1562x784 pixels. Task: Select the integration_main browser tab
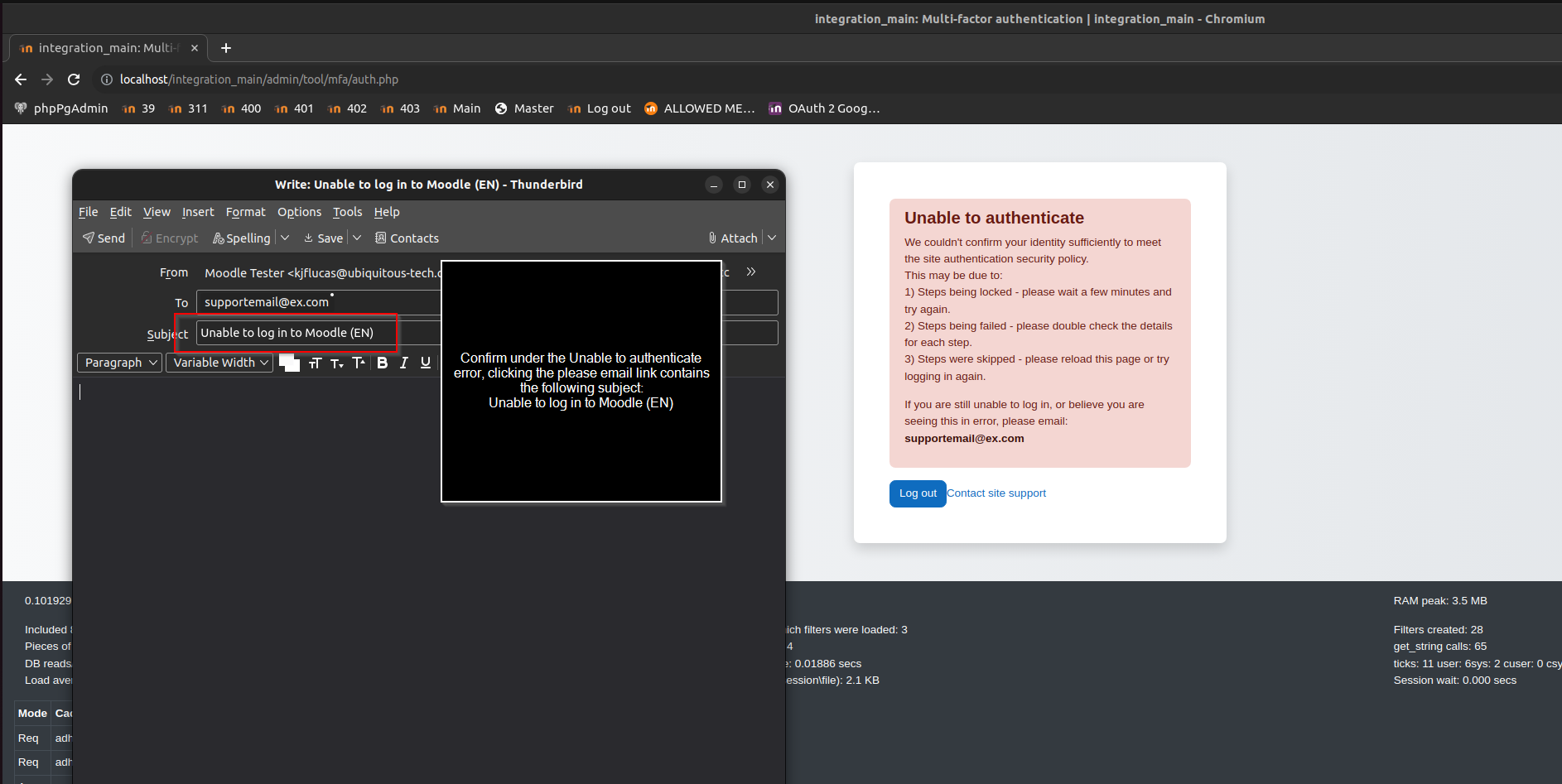[x=108, y=48]
